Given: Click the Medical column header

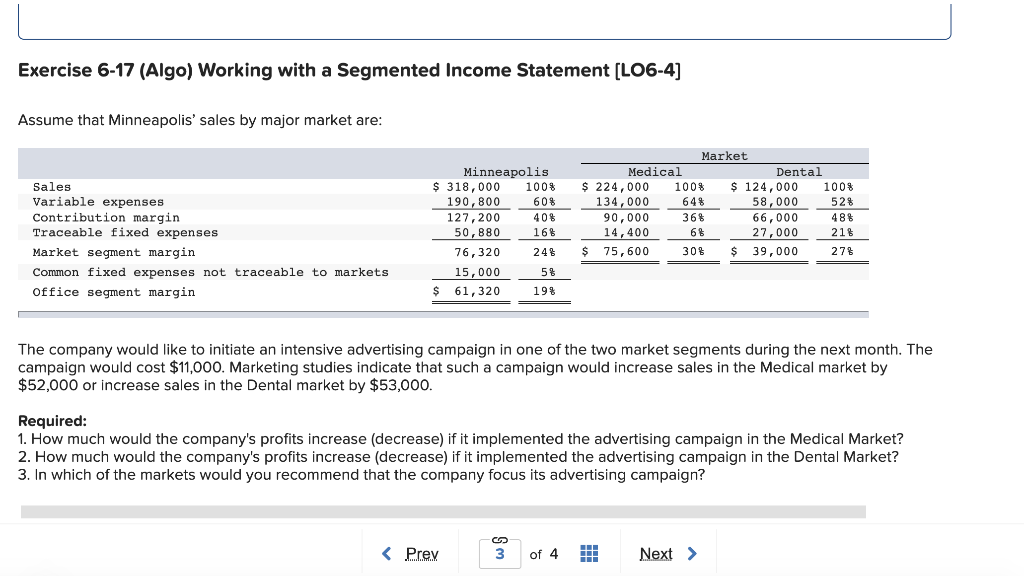Looking at the screenshot, I should point(654,171).
